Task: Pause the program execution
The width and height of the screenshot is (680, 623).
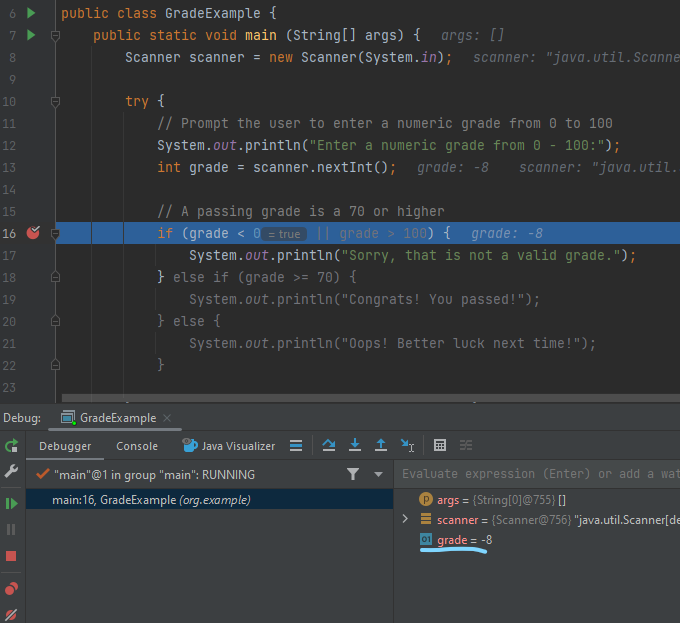Action: [x=11, y=529]
